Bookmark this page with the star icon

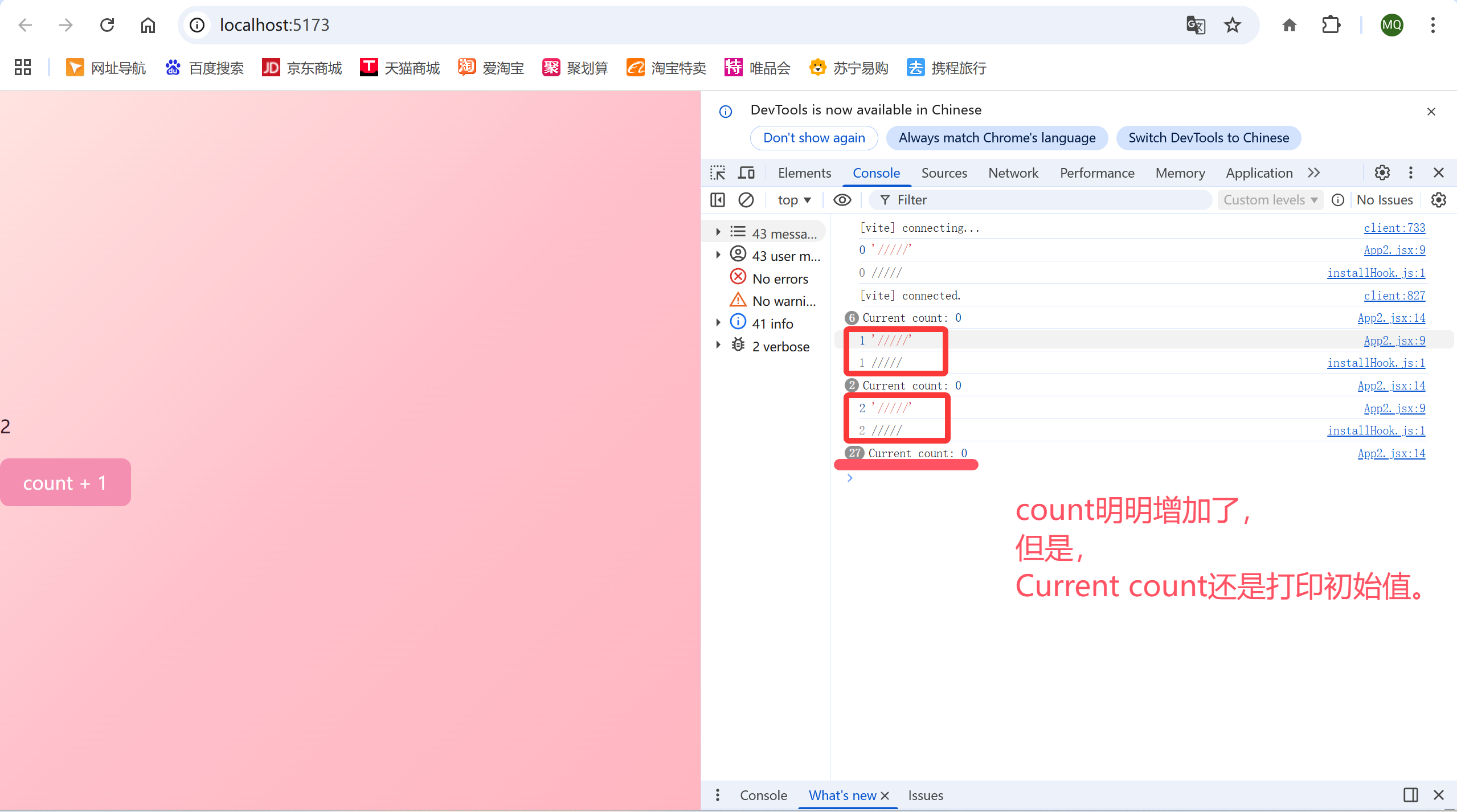1233,25
